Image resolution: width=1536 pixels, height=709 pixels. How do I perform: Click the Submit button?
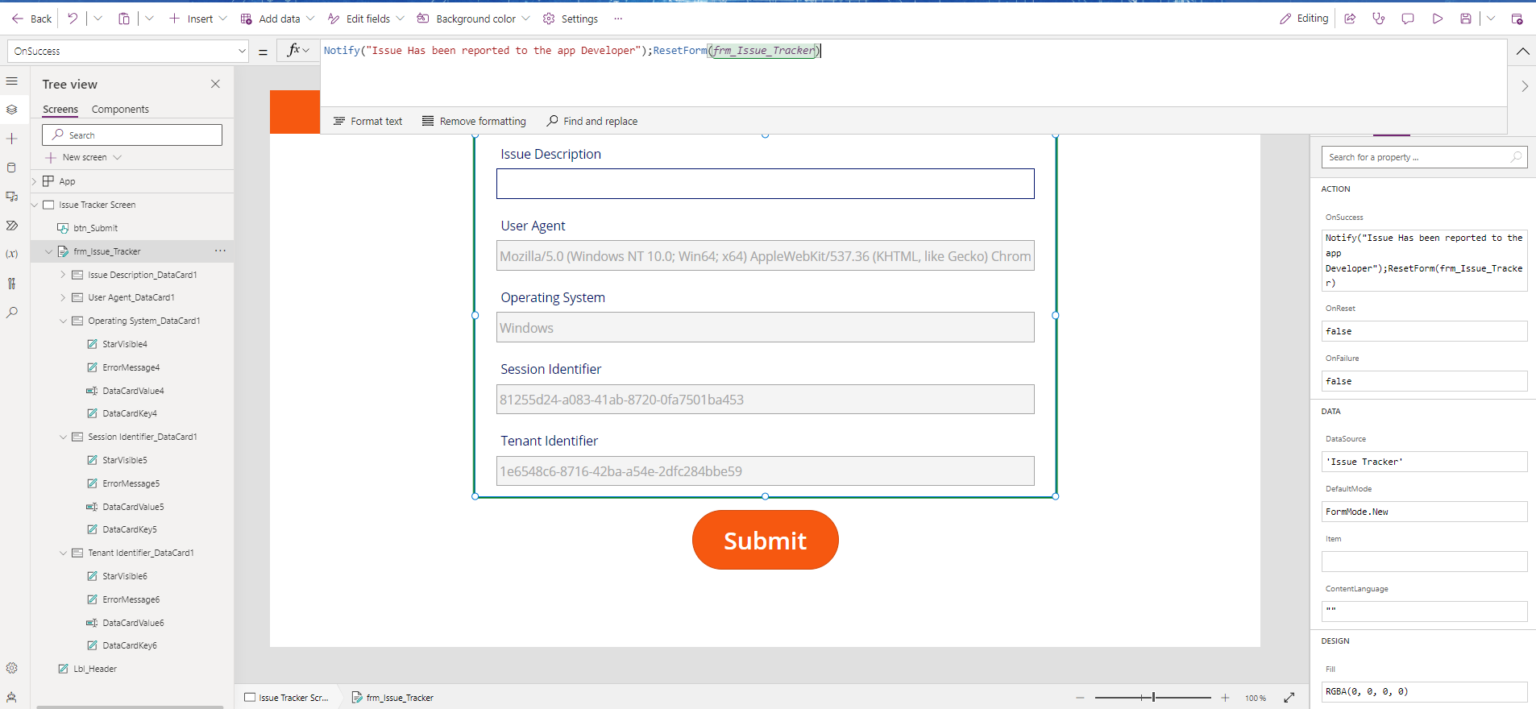765,540
